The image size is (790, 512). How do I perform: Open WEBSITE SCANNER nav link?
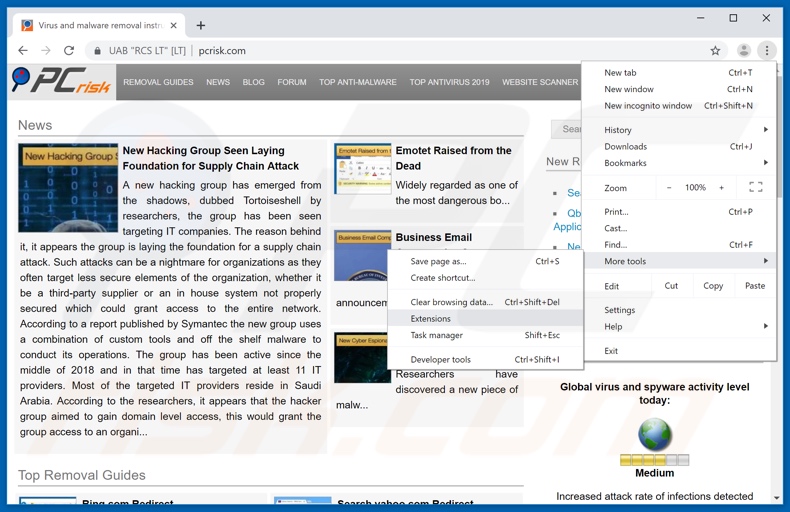tap(540, 82)
